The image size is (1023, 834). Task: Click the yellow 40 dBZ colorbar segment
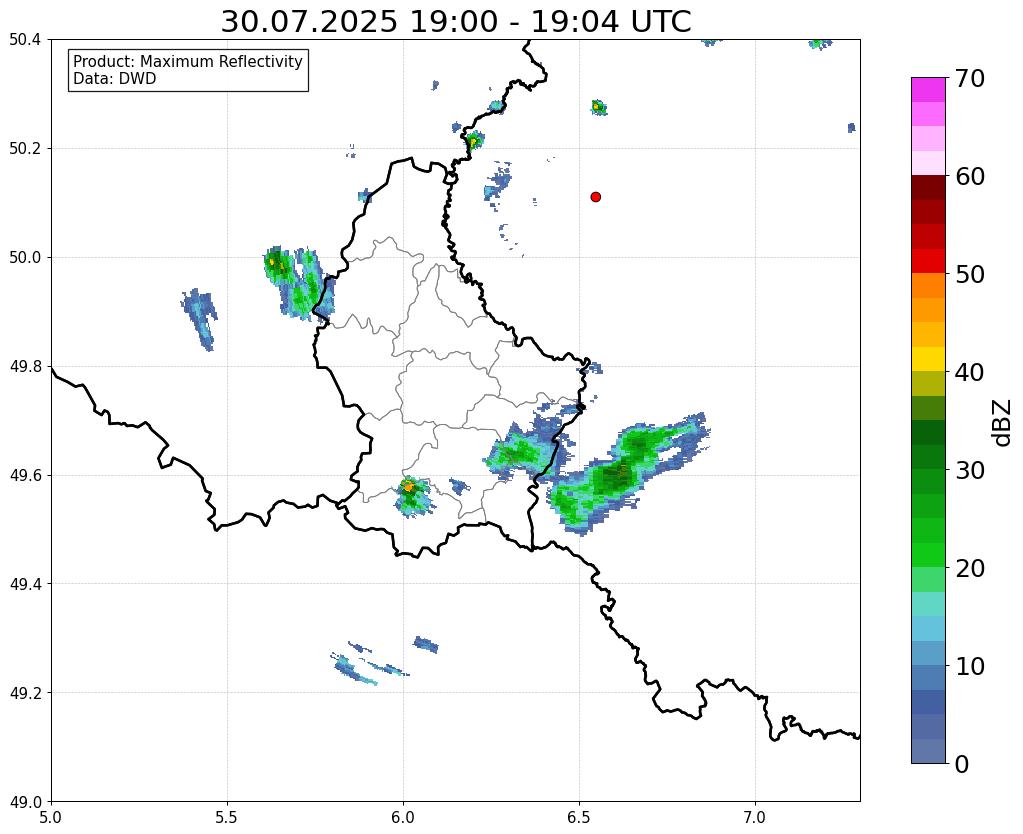pos(928,359)
